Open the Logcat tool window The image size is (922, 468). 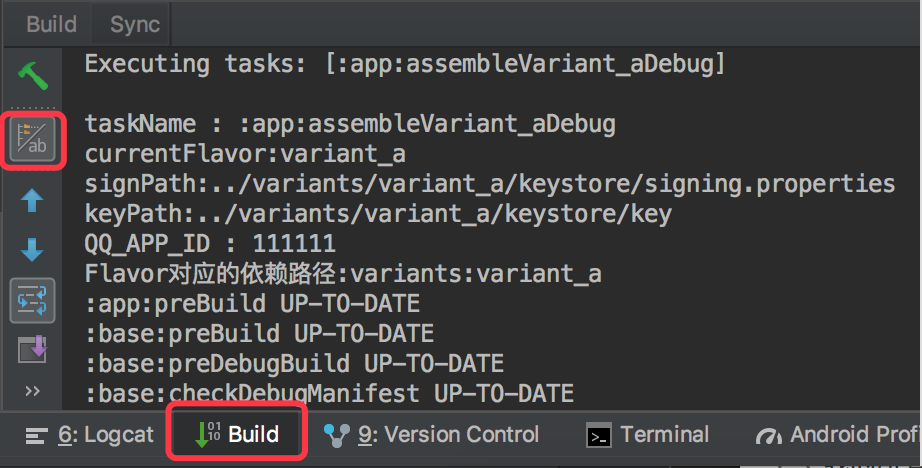click(x=90, y=435)
